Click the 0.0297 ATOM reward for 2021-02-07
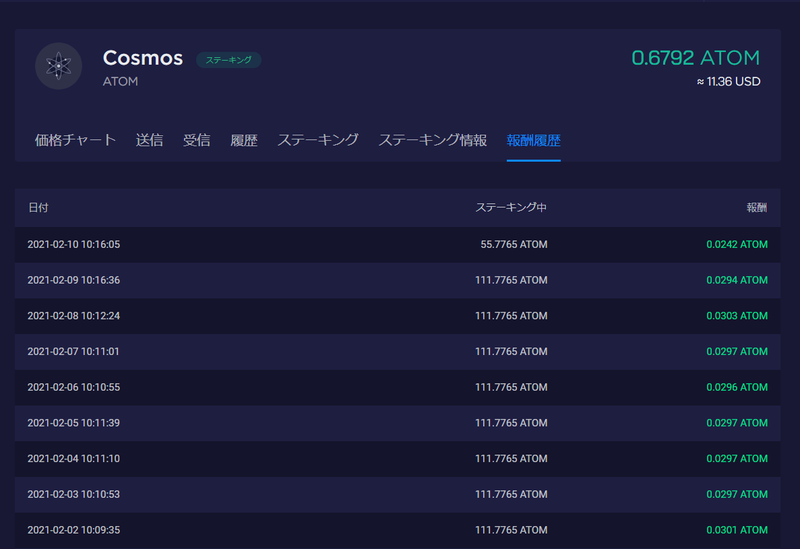The width and height of the screenshot is (800, 549). pyautogui.click(x=737, y=352)
